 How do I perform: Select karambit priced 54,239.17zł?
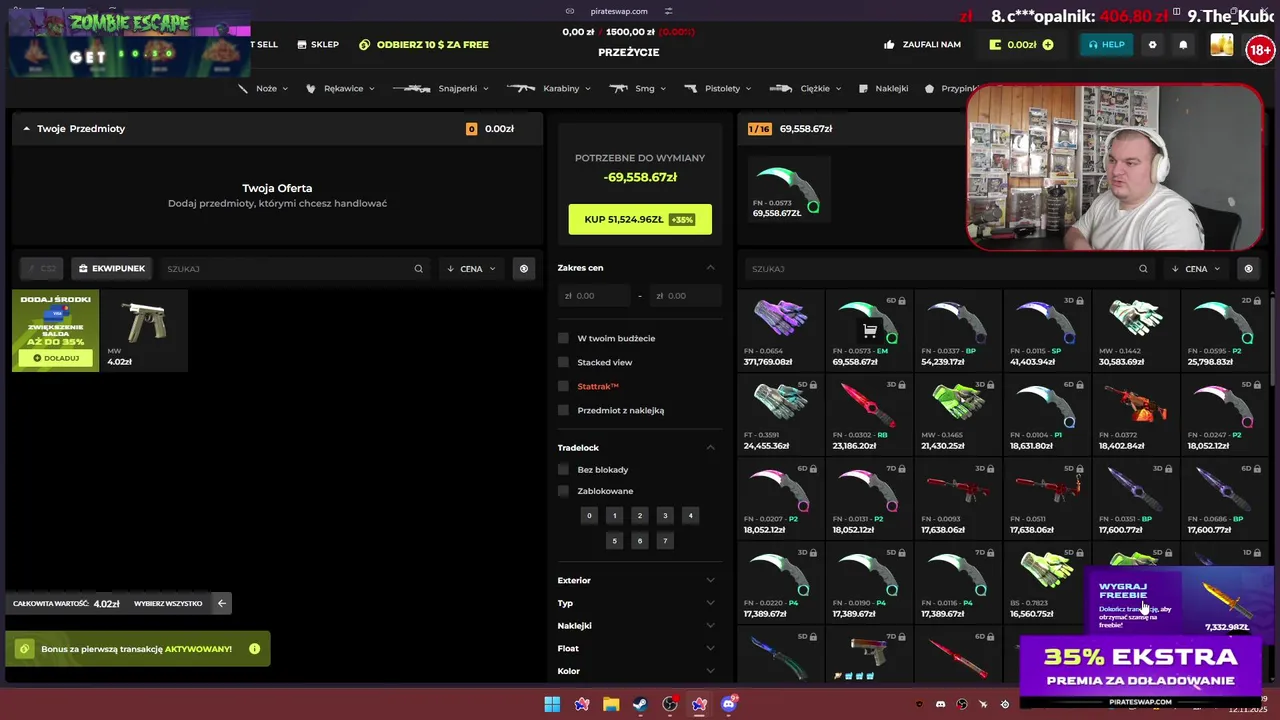pyautogui.click(x=958, y=330)
